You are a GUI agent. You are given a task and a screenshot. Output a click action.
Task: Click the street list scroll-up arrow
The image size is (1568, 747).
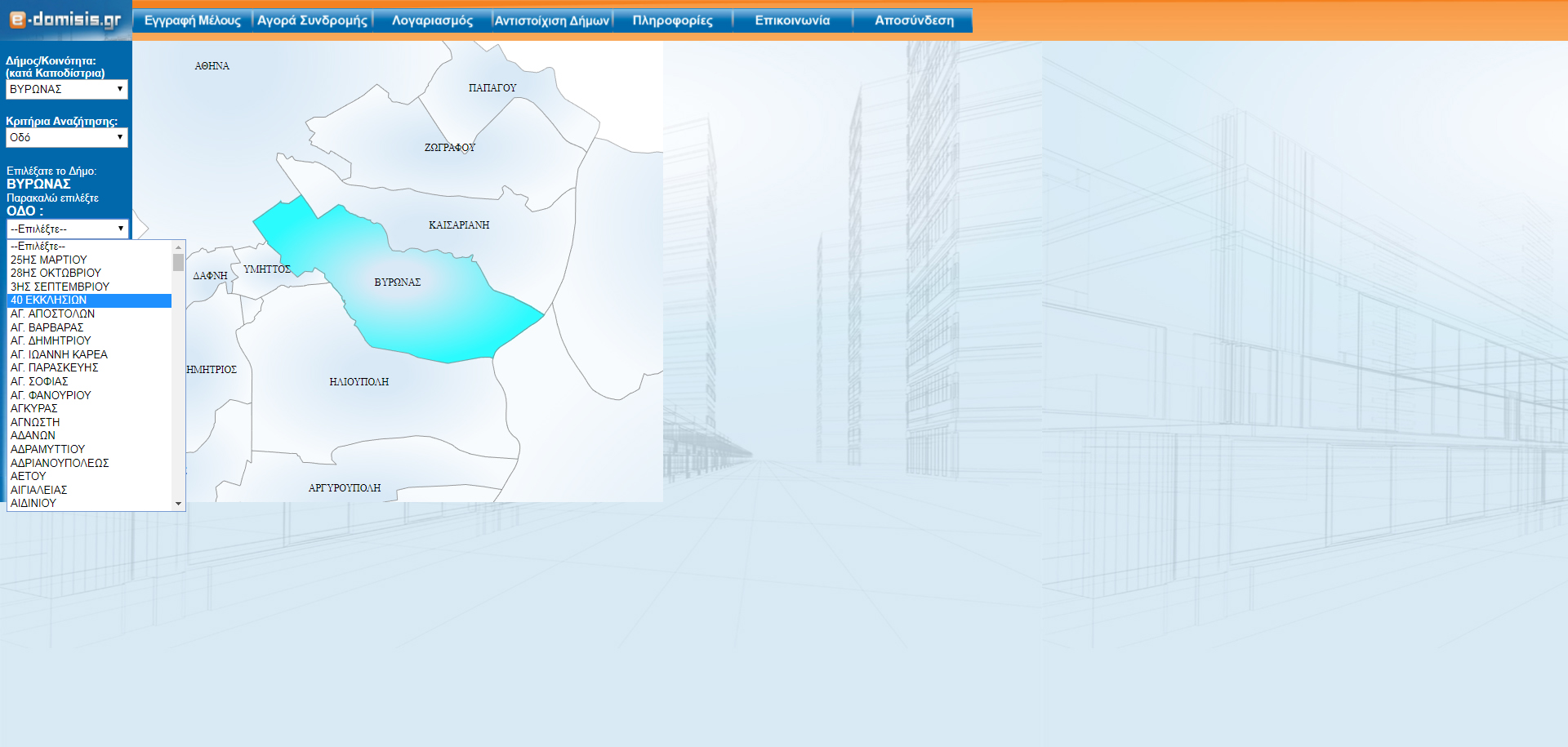tap(178, 247)
